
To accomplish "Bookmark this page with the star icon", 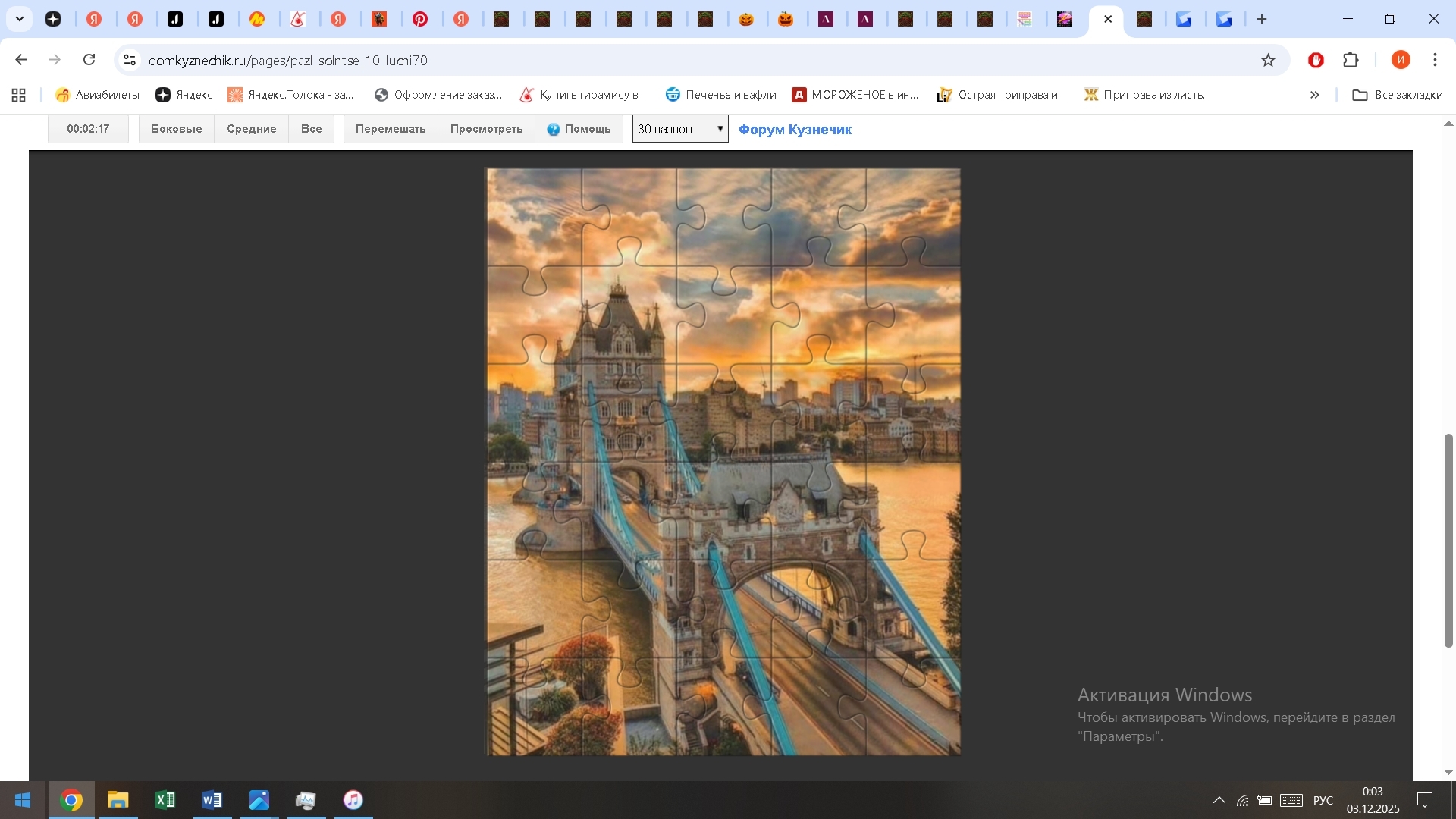I will click(x=1268, y=60).
